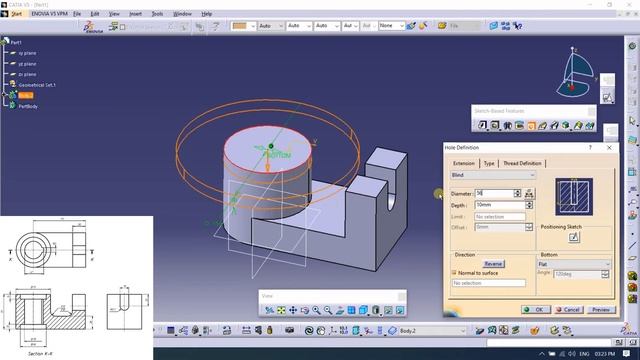Open the Flat bottom type dropdown
Viewport: 640px width, 360px height.
pos(574,264)
